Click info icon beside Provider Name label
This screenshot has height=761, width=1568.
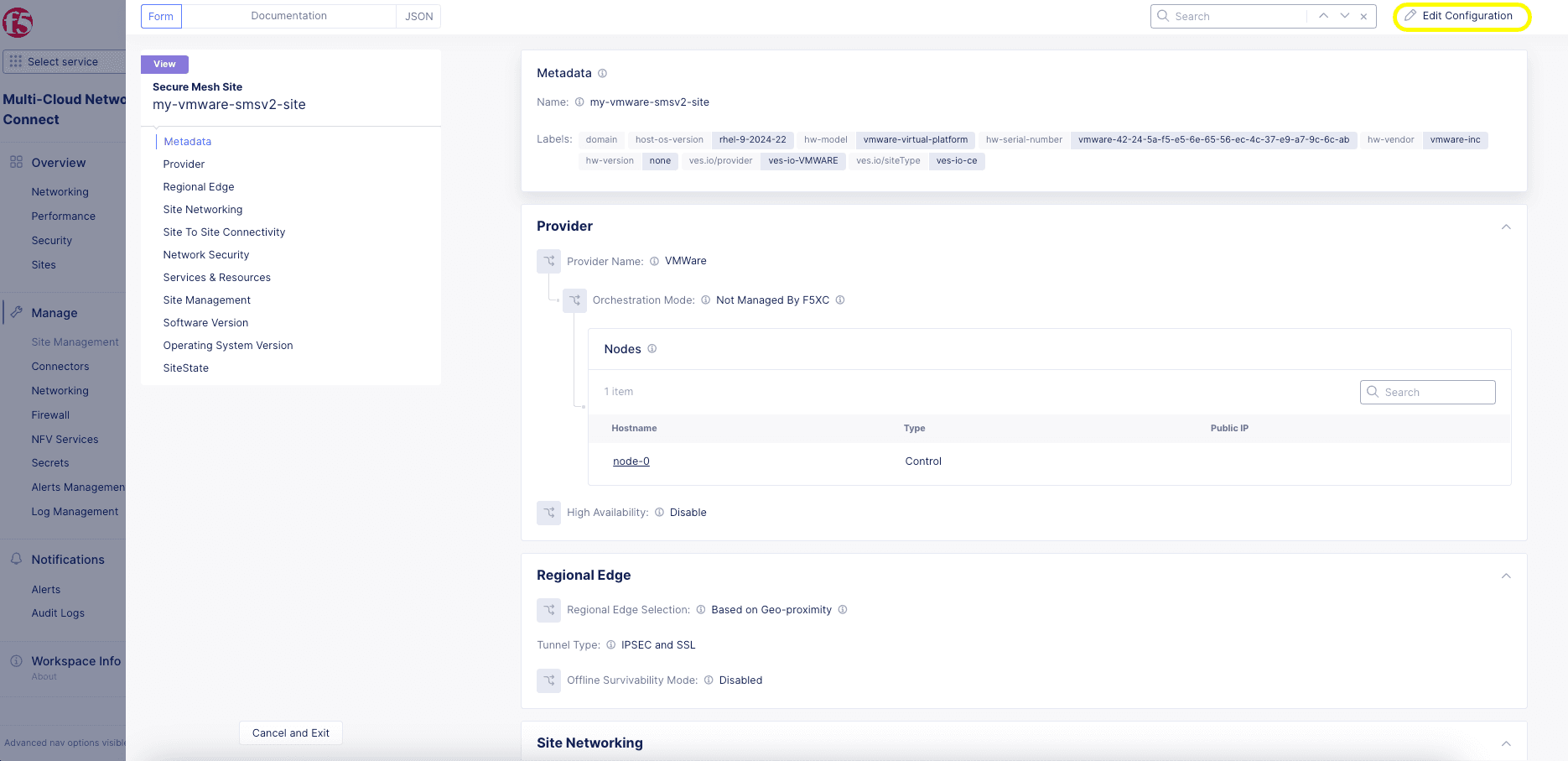[x=654, y=262]
